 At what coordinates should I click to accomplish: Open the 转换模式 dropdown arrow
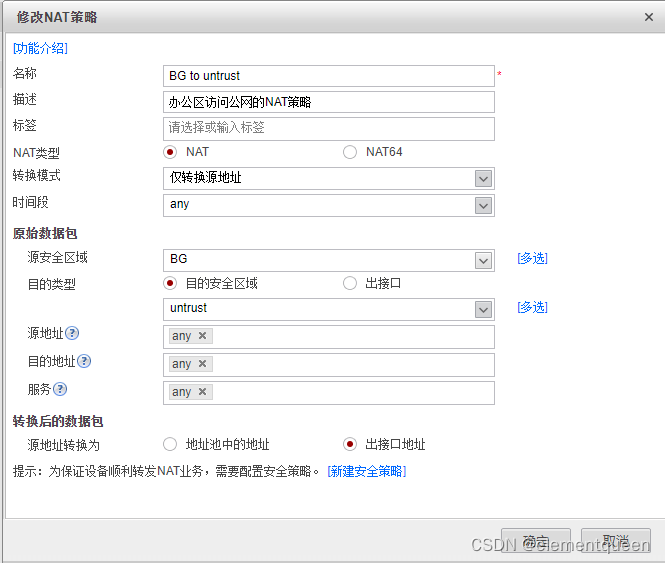(483, 179)
